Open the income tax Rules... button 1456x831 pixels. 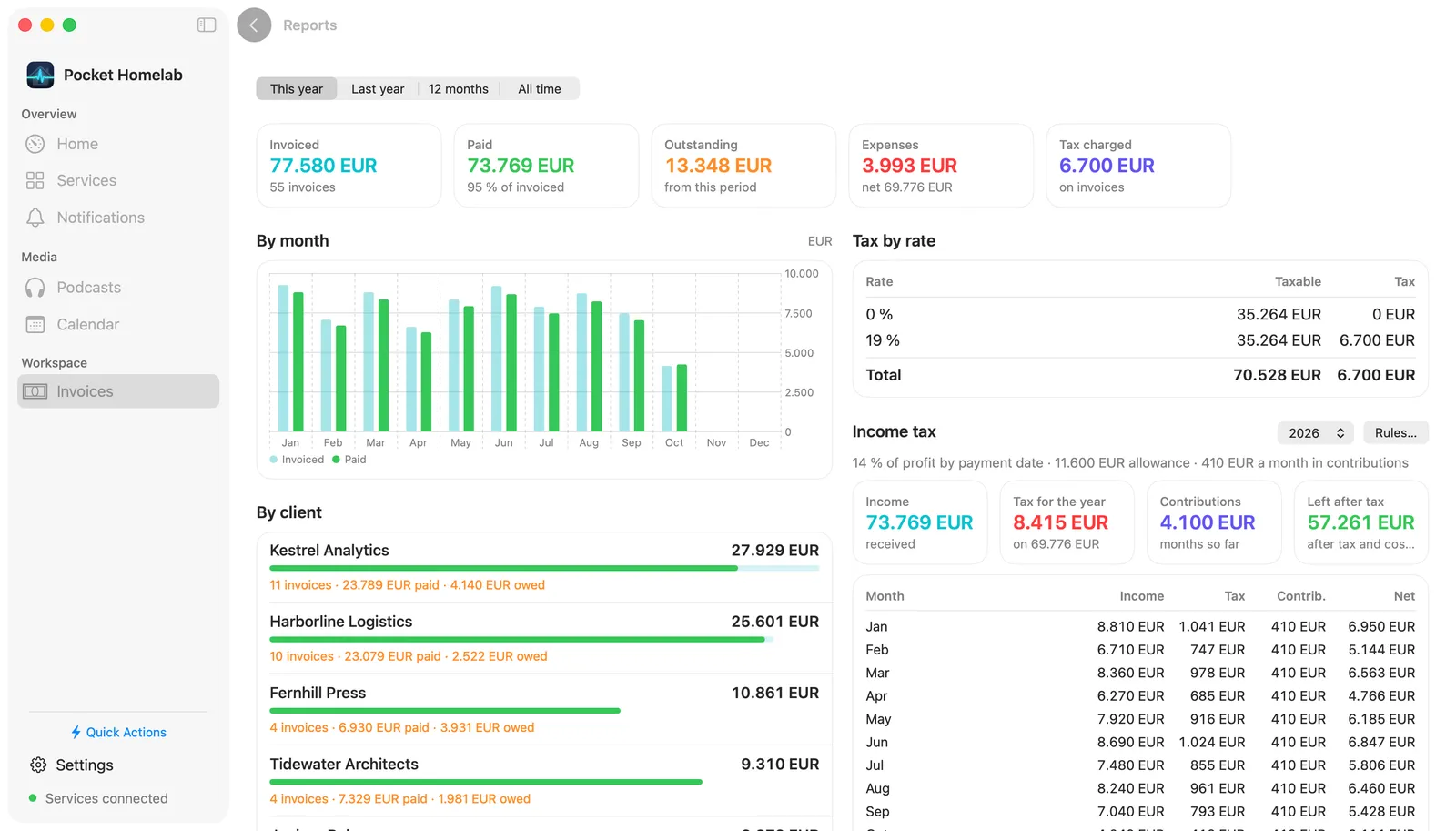point(1395,432)
